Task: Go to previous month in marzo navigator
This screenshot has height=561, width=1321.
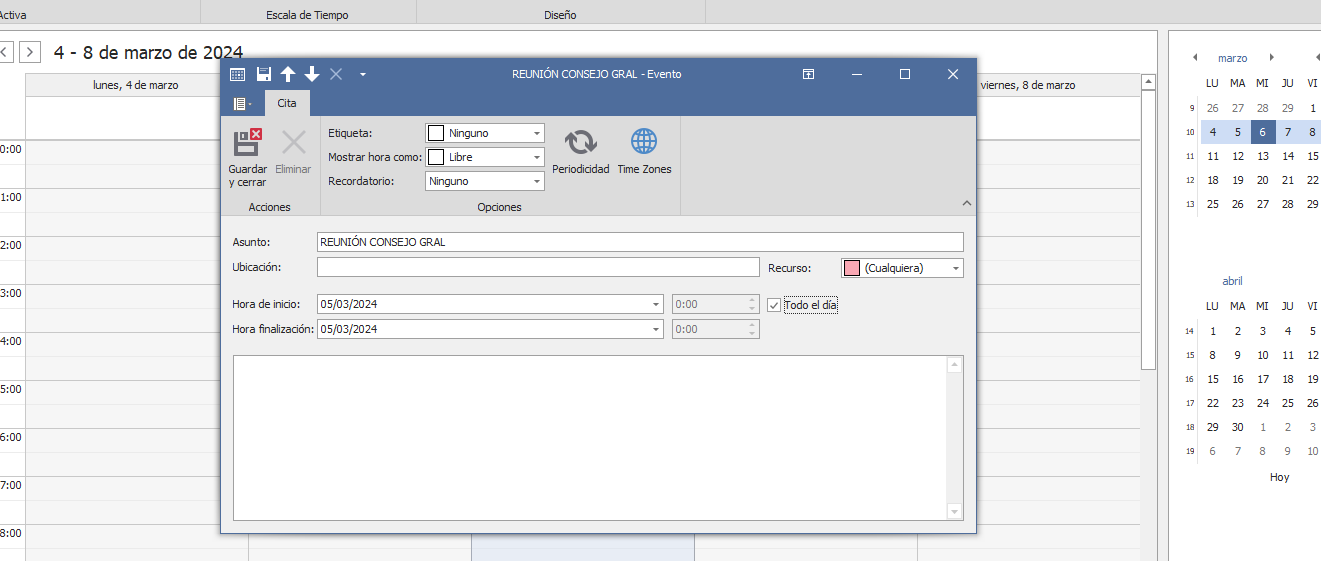Action: pos(1194,58)
